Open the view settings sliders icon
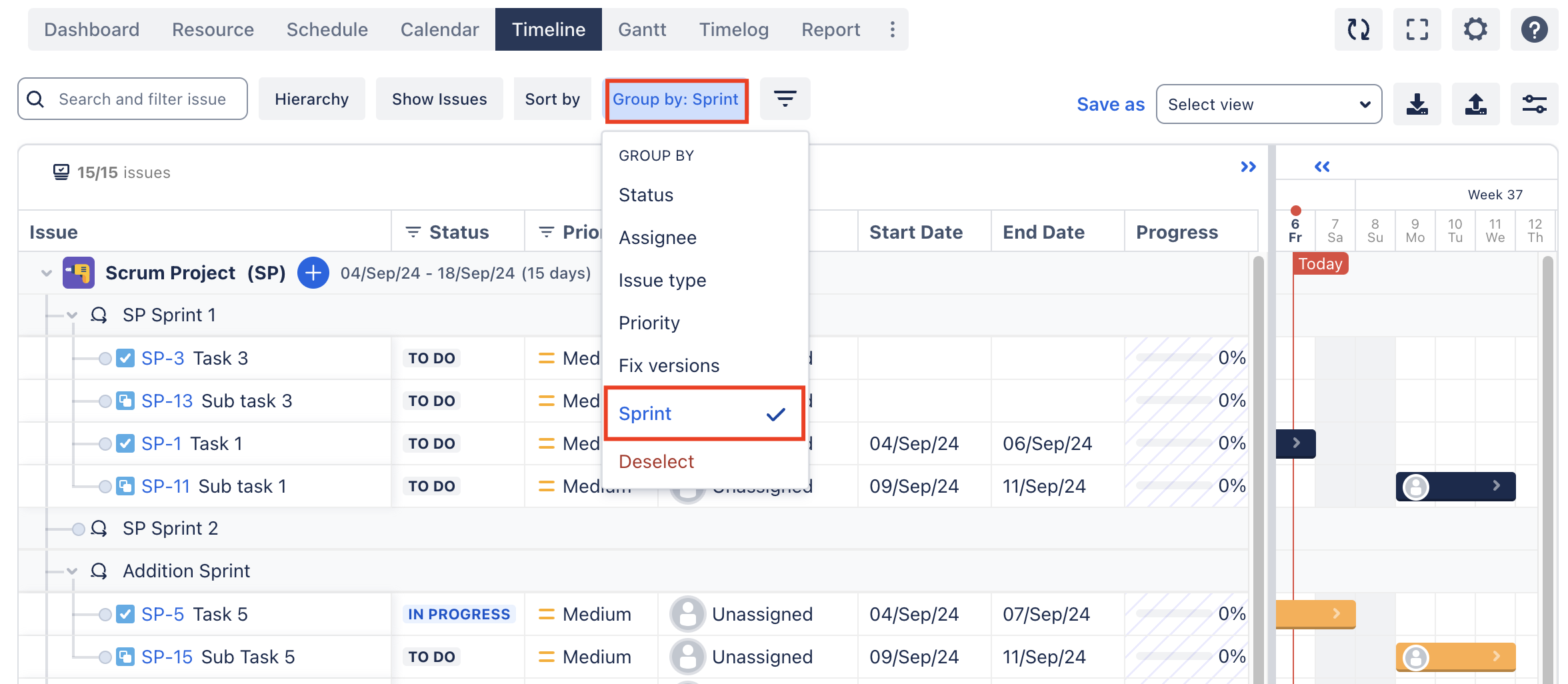Viewport: 1568px width, 684px height. coord(1534,104)
